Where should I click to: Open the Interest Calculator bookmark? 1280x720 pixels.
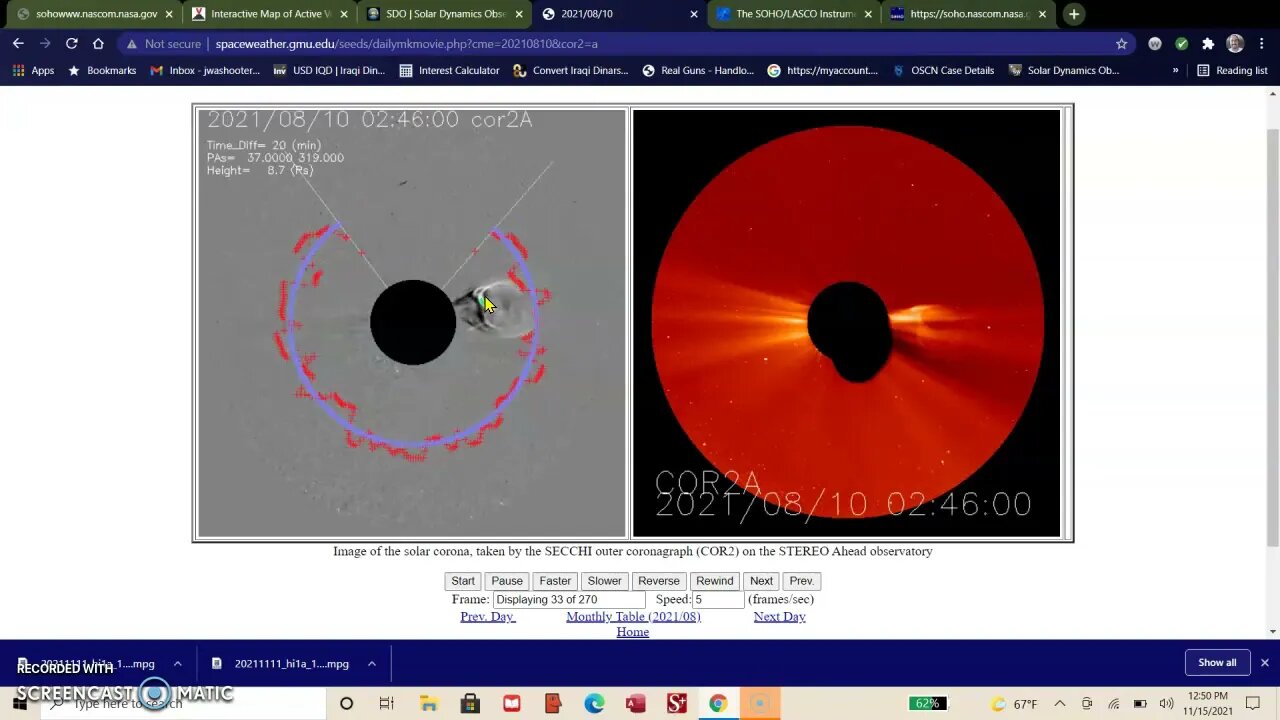(449, 71)
